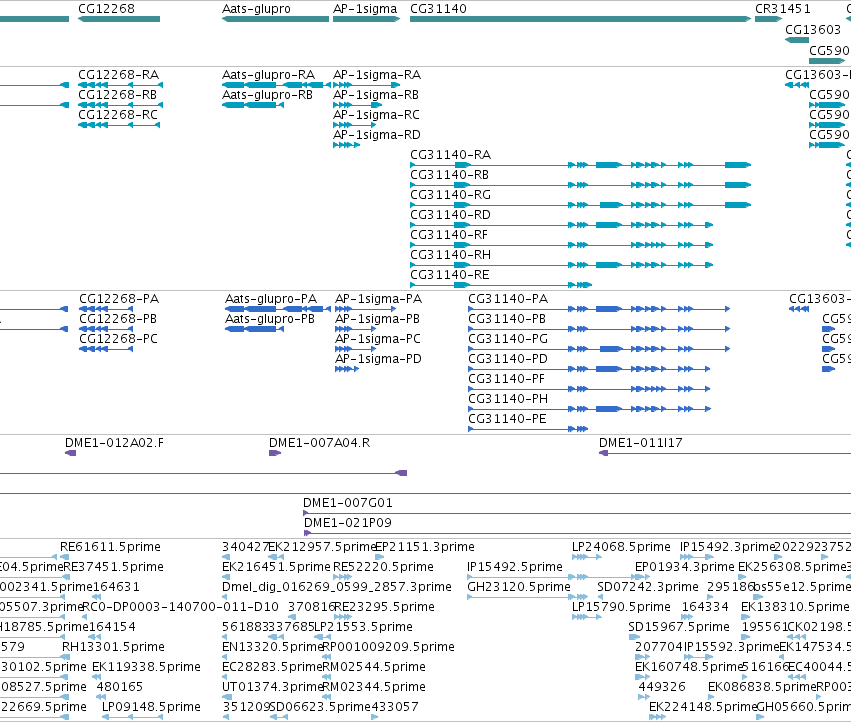The width and height of the screenshot is (851, 722).
Task: Select EST LP24068.5prime
Action: pos(621,547)
